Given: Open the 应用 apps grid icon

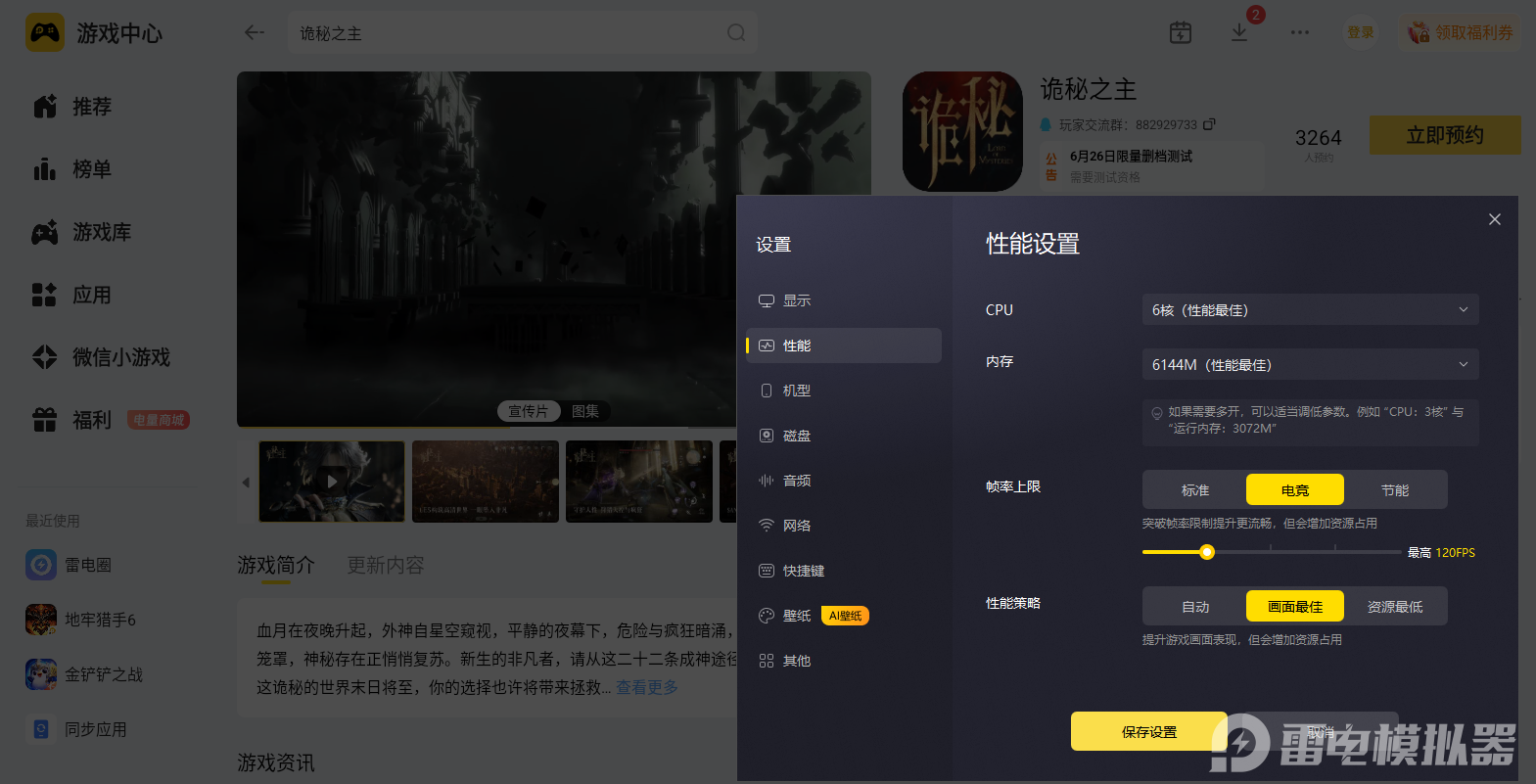Looking at the screenshot, I should coord(45,295).
